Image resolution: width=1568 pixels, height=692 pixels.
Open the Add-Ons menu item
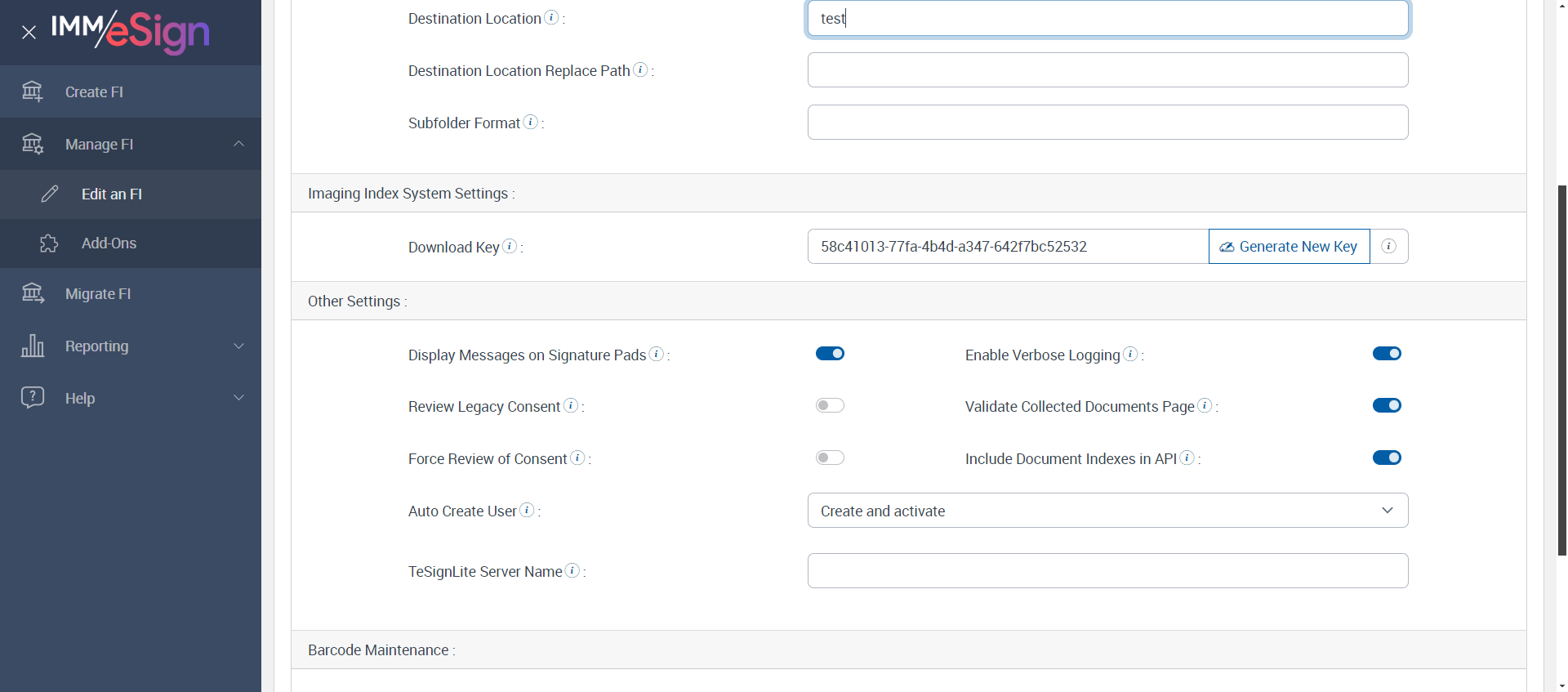pyautogui.click(x=109, y=243)
